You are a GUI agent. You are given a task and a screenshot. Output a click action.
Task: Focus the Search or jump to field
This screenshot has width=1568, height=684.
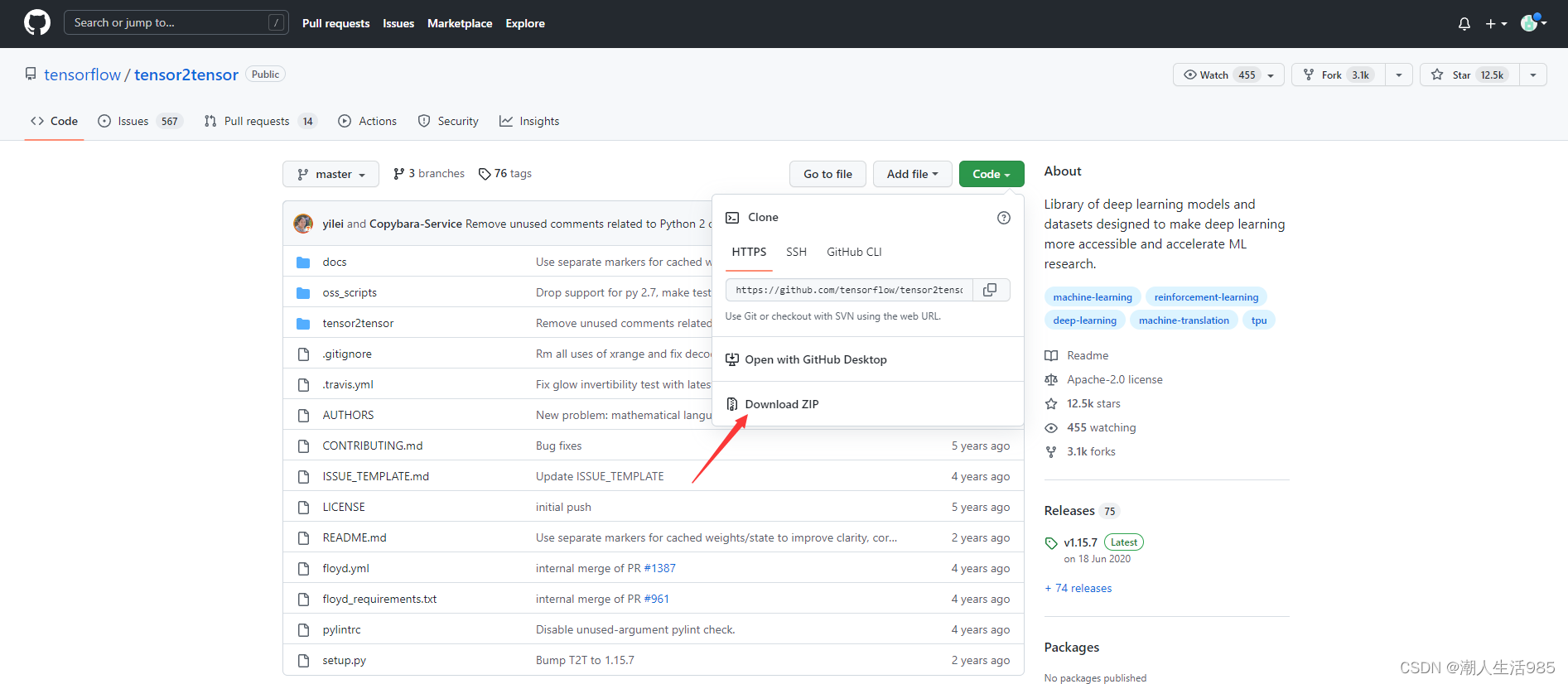tap(176, 22)
